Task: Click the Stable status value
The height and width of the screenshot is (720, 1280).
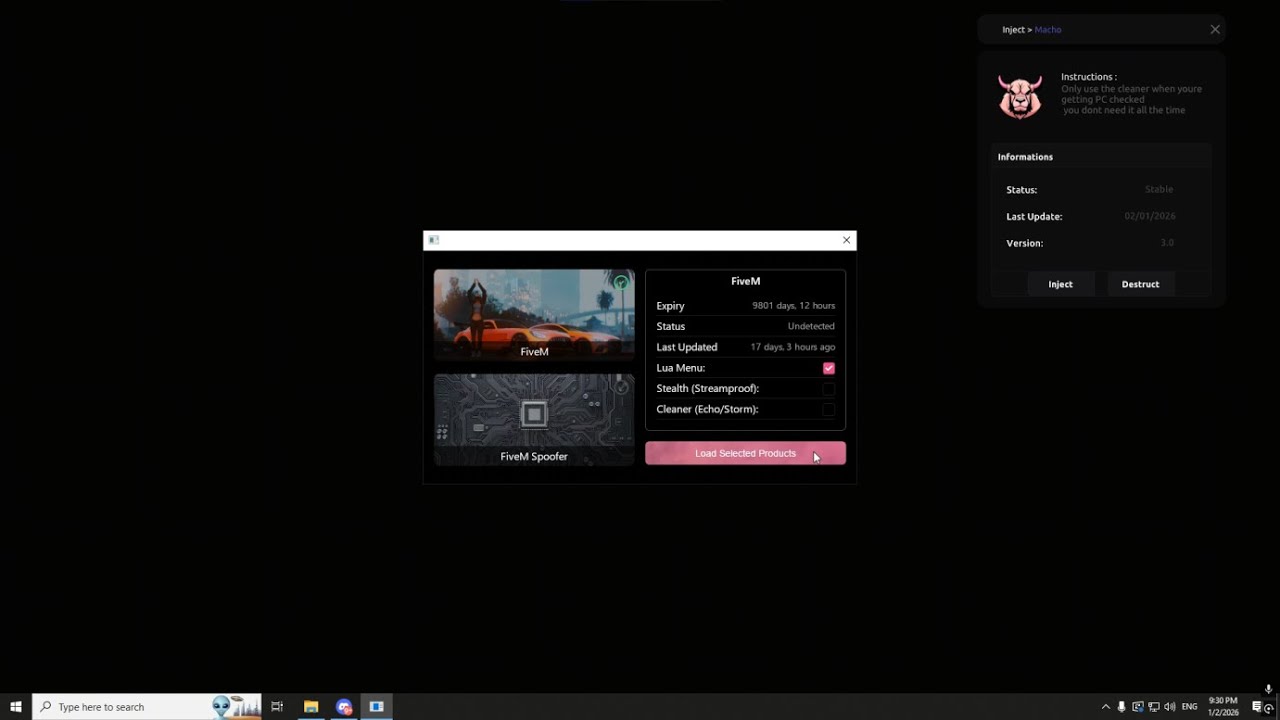Action: point(1159,189)
